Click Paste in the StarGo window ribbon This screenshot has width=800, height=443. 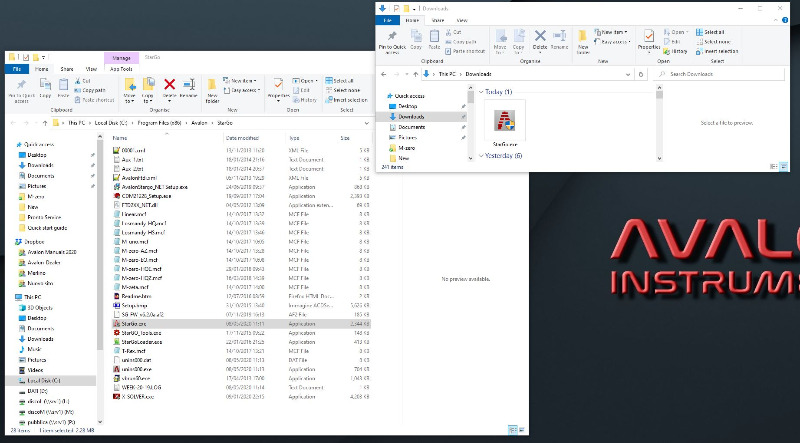[x=63, y=88]
